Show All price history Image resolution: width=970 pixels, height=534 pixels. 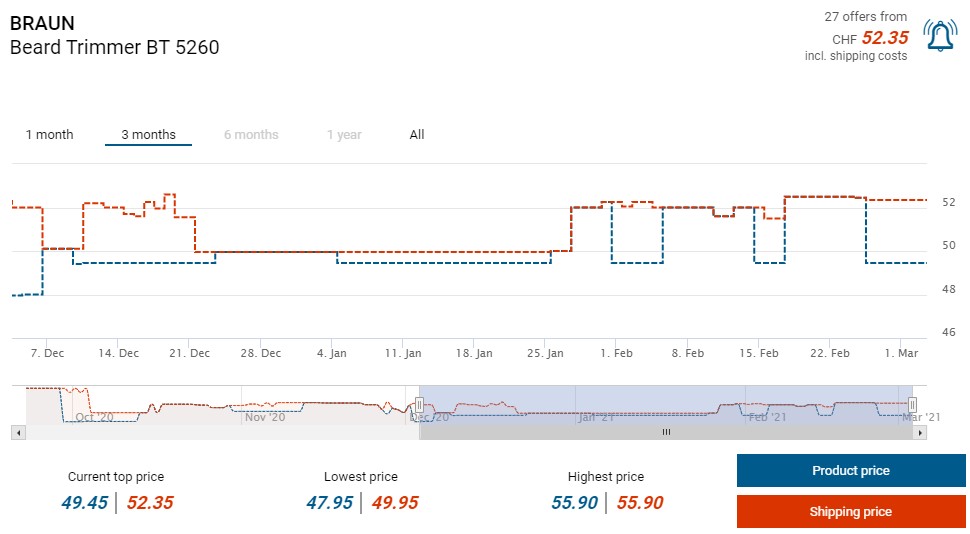pyautogui.click(x=417, y=135)
